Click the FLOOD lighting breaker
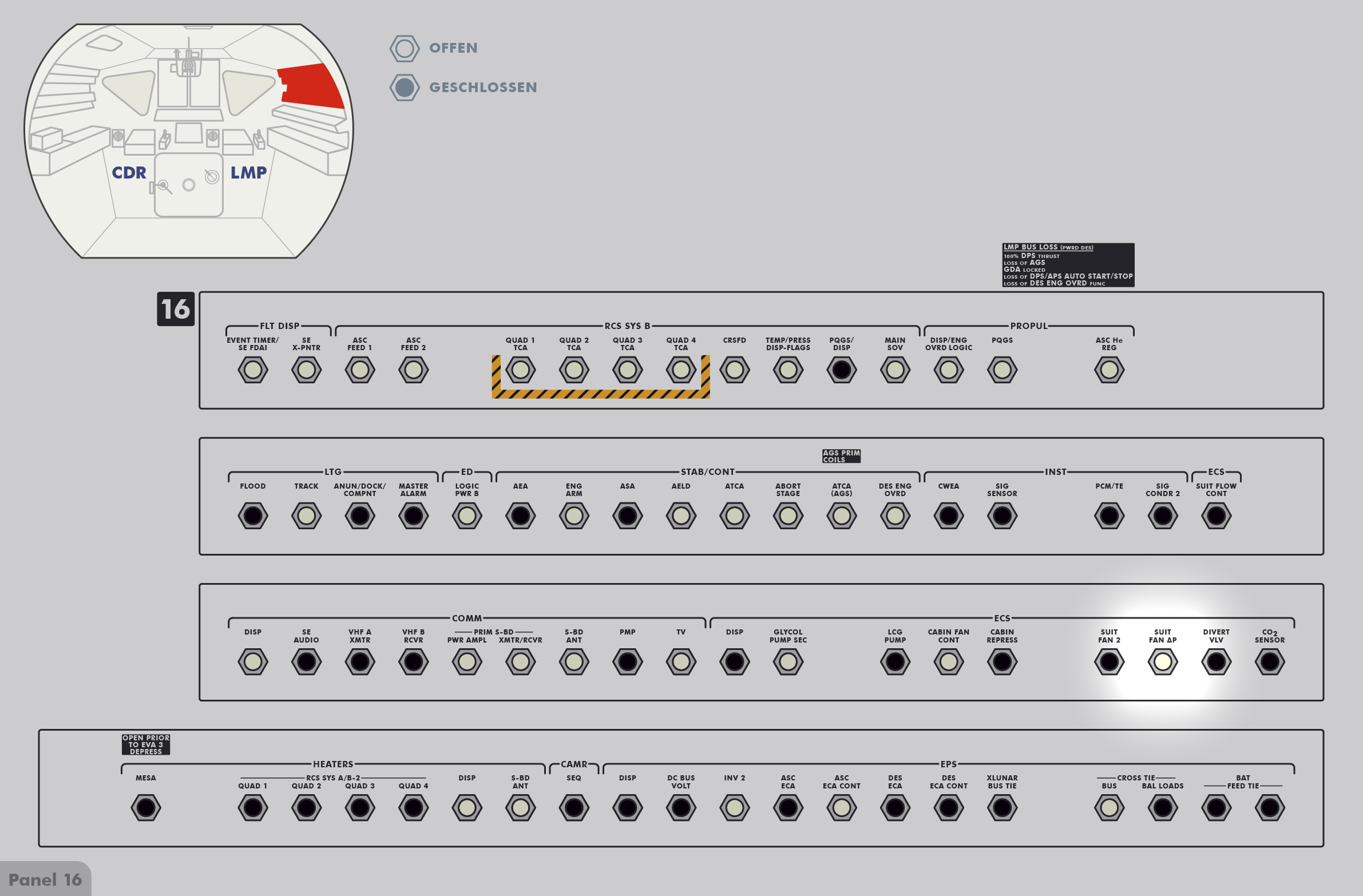 point(252,516)
